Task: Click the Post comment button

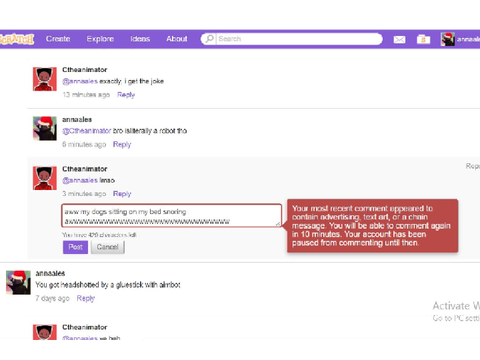Action: [75, 247]
